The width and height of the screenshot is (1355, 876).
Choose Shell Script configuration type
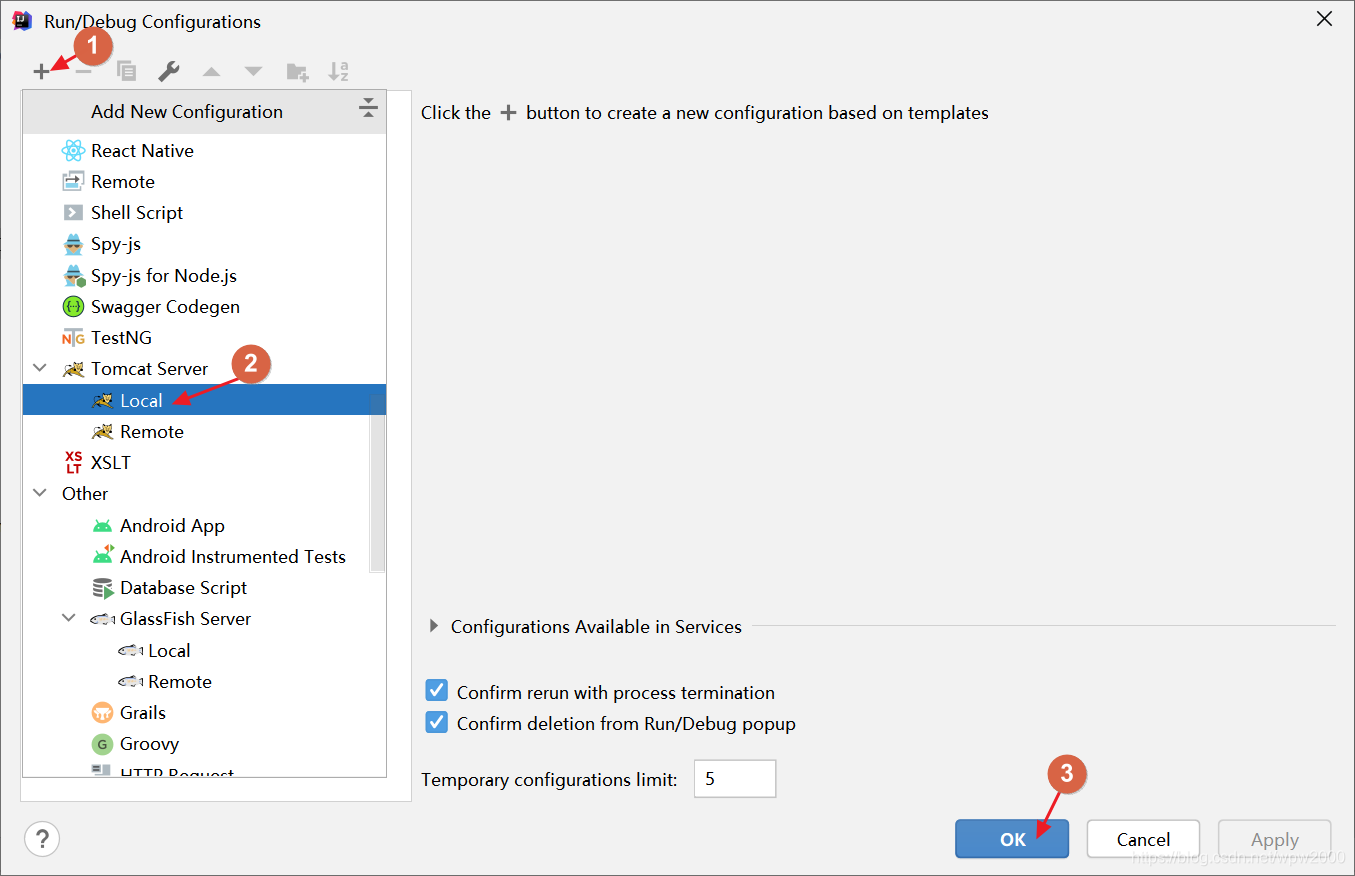pos(204,213)
